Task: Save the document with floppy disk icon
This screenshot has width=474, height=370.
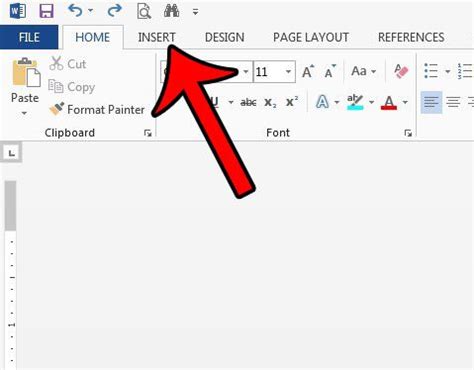Action: click(x=46, y=11)
